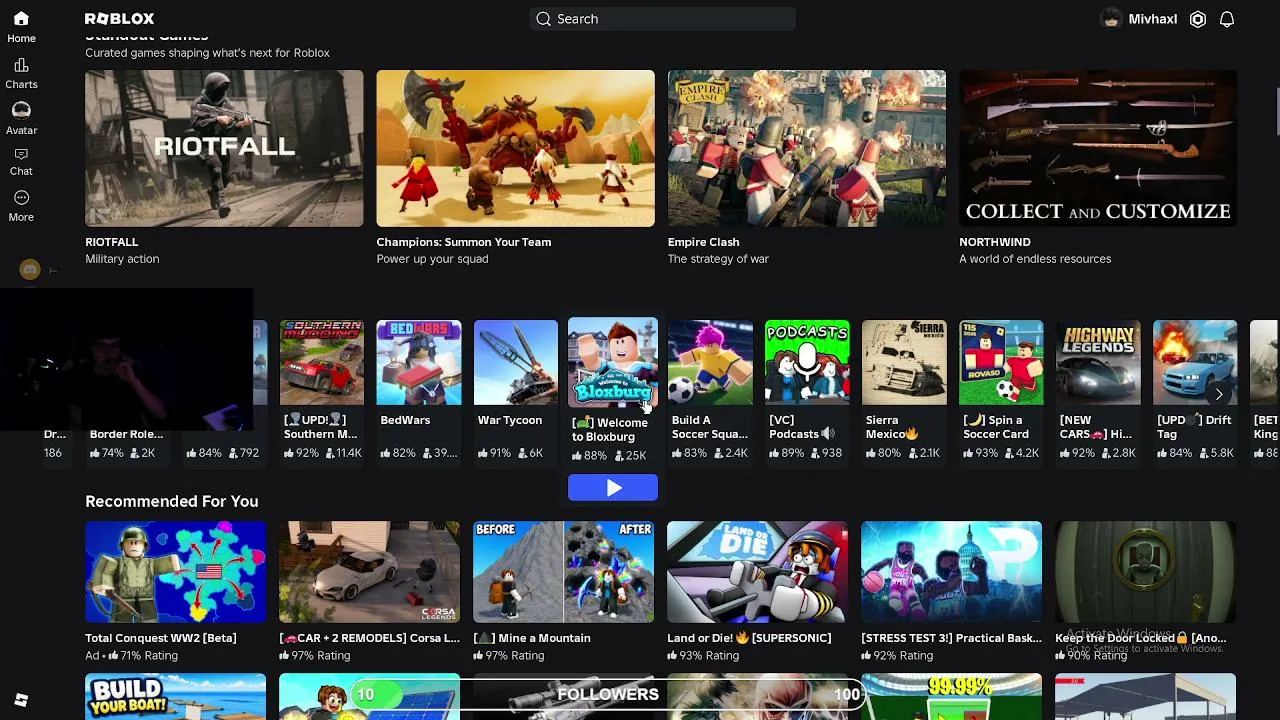
Task: Click the Champions: Summon Your Team title
Action: [x=464, y=242]
